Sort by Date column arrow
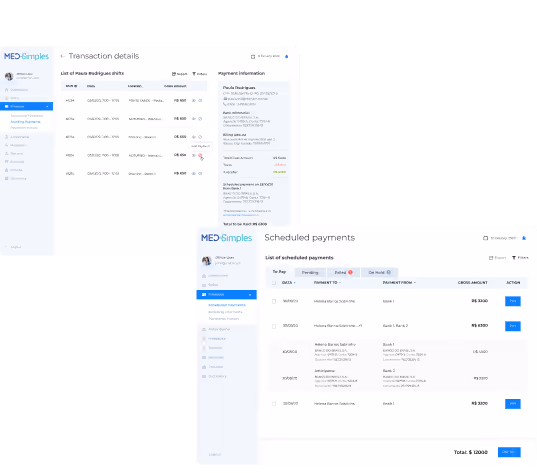 (x=295, y=283)
